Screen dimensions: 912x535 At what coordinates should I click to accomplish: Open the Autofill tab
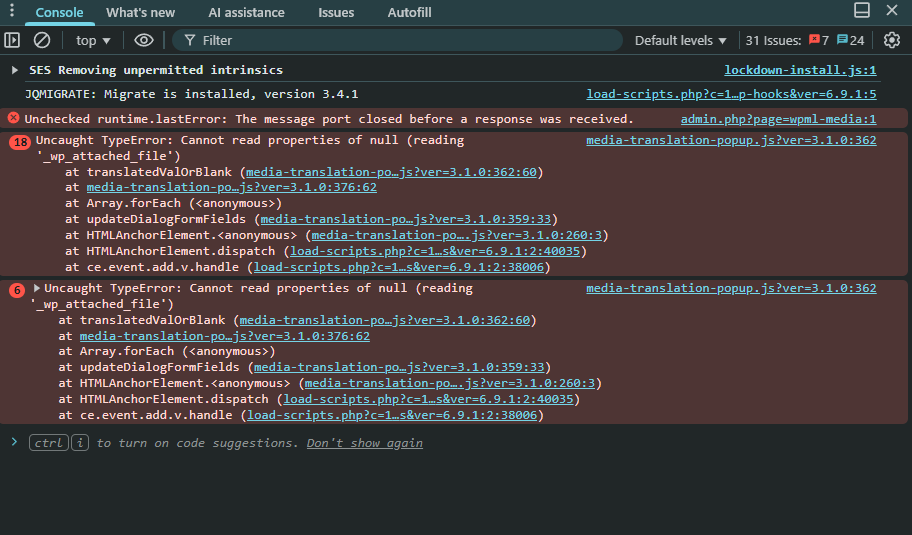[409, 13]
